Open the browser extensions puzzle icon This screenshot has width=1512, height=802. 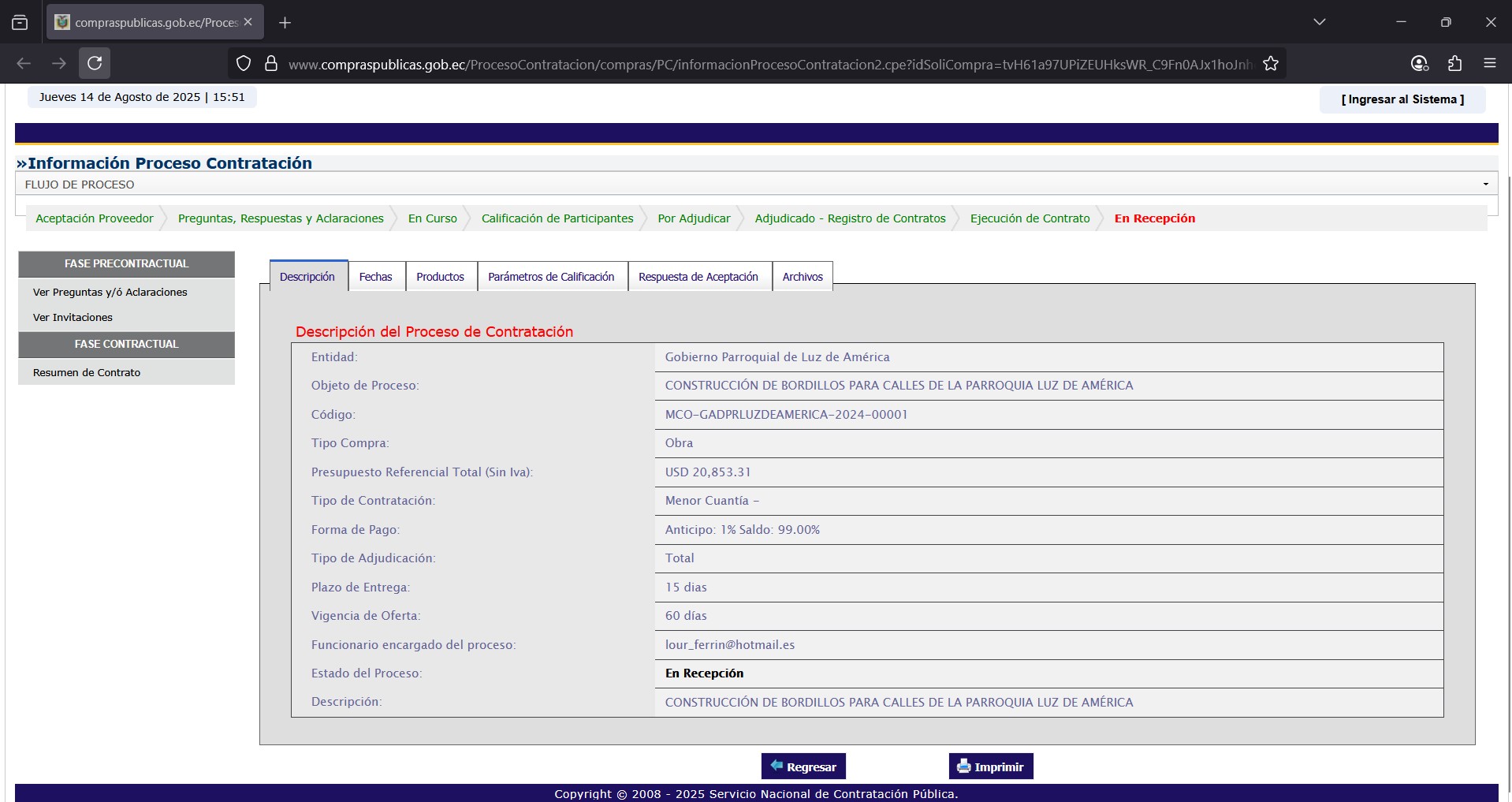tap(1454, 63)
